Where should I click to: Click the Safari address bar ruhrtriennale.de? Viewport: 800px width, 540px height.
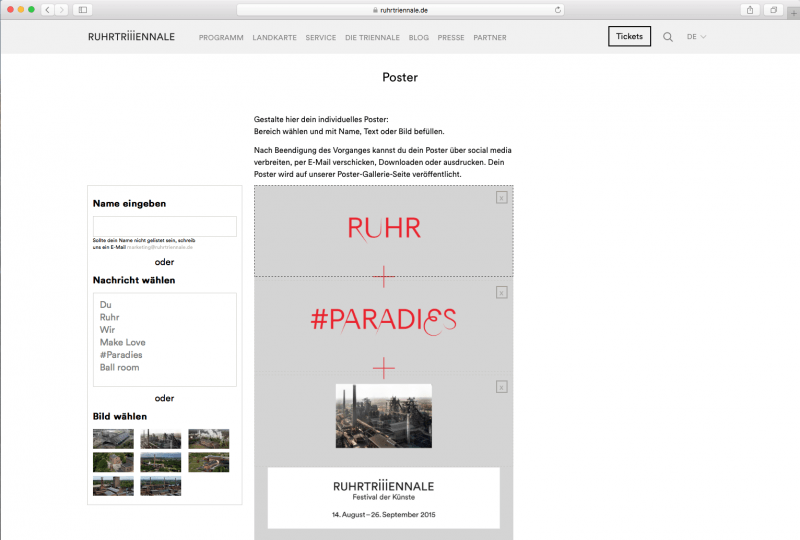tap(401, 10)
